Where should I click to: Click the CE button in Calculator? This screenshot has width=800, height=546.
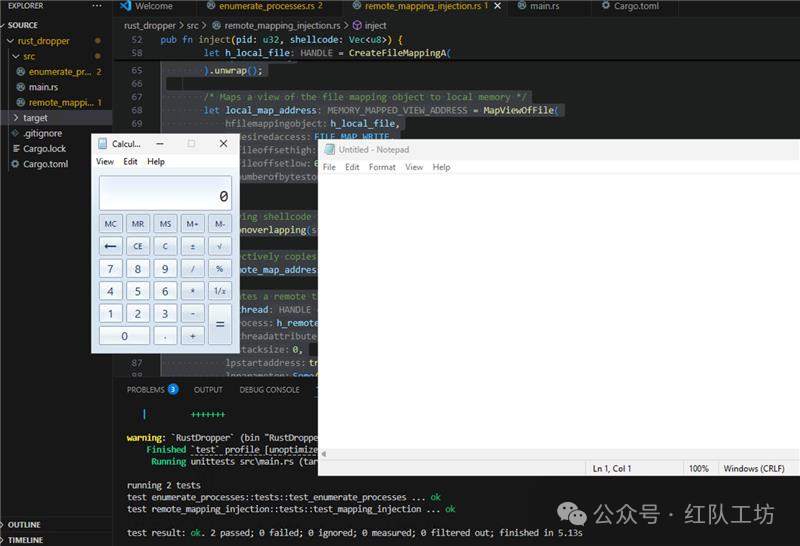pos(138,246)
